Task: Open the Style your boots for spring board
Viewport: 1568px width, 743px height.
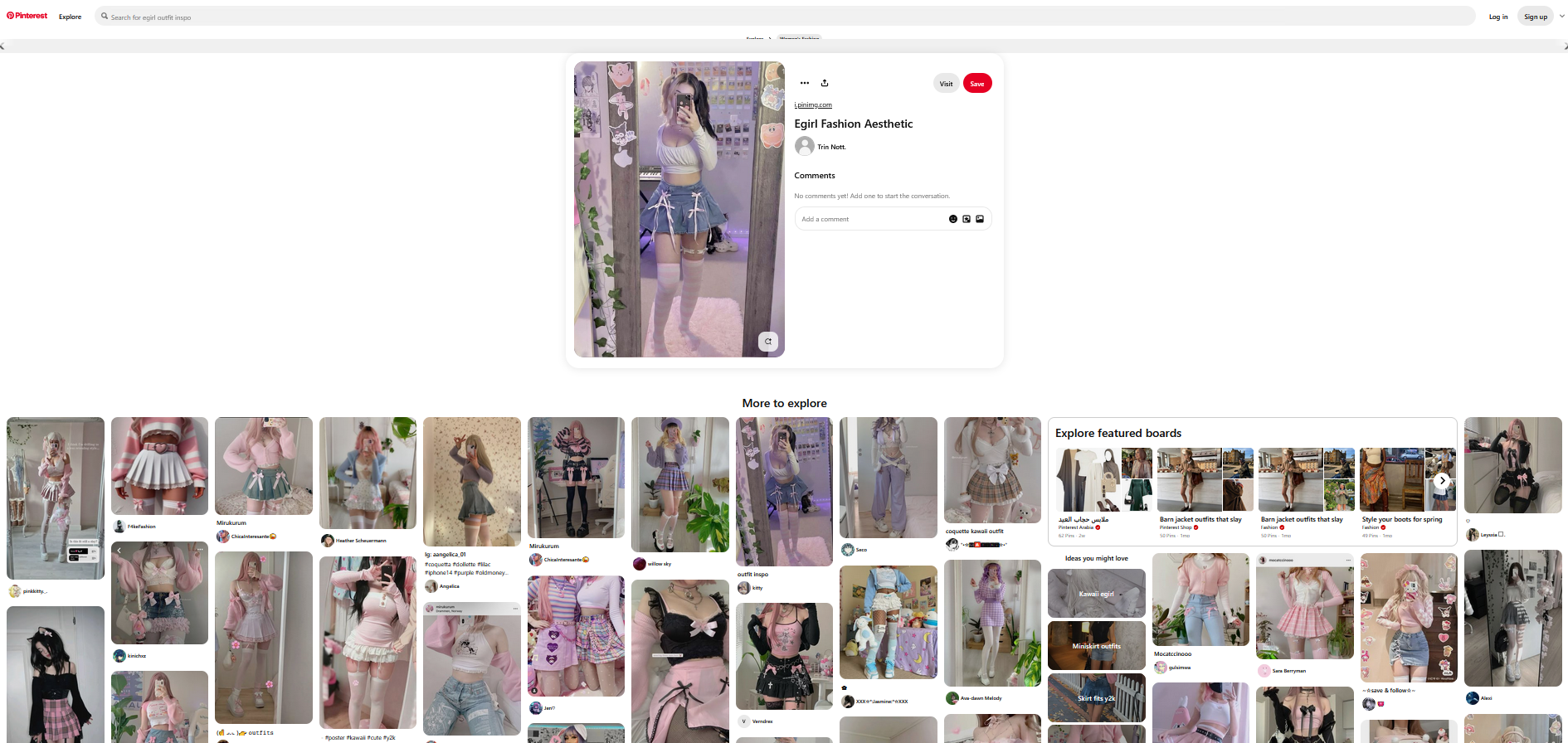Action: pyautogui.click(x=1407, y=493)
